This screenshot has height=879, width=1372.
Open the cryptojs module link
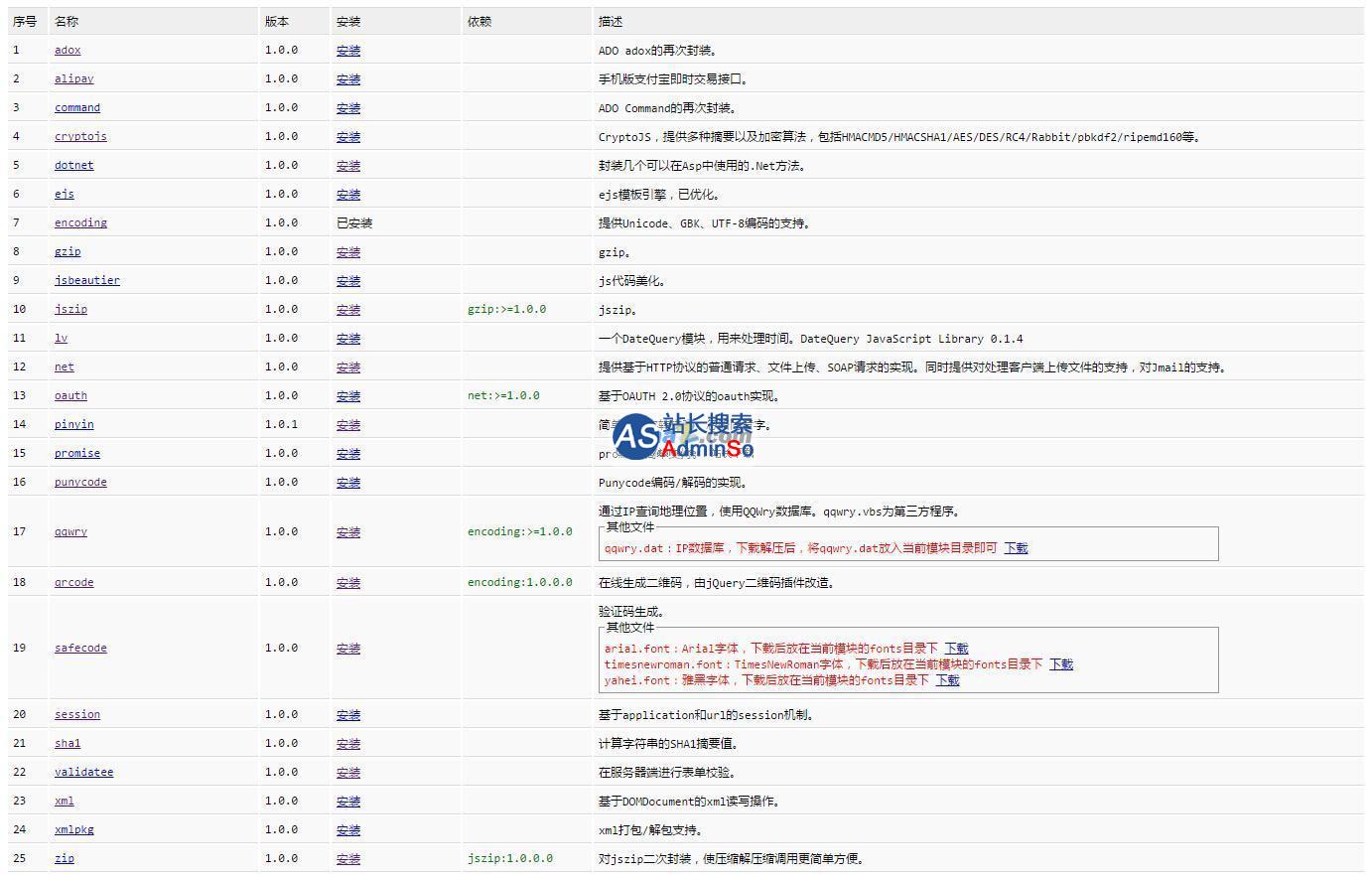(80, 136)
